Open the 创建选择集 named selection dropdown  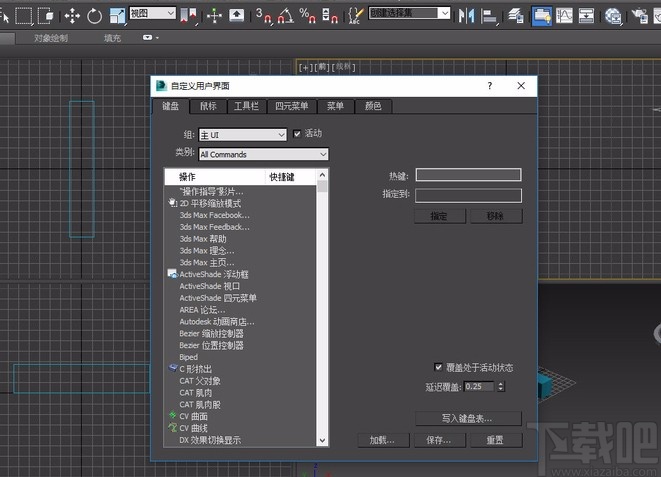click(x=409, y=13)
